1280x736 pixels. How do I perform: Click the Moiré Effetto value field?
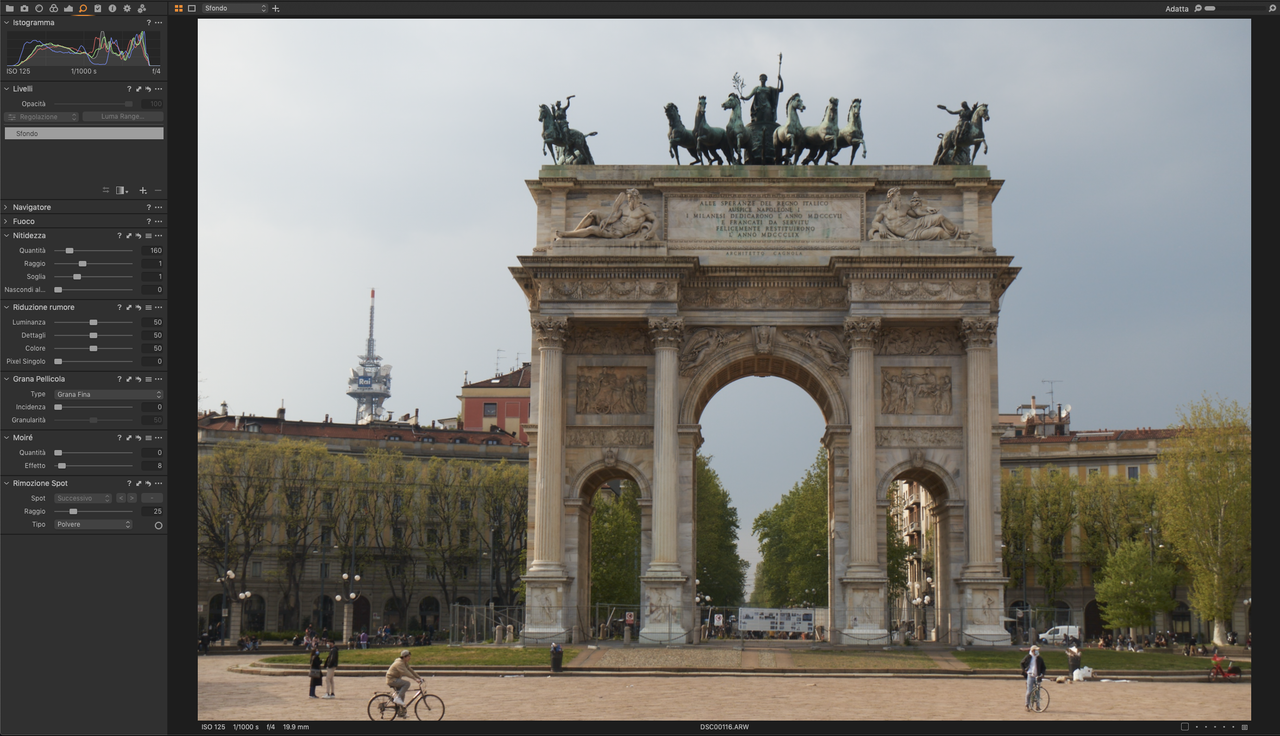(x=152, y=466)
